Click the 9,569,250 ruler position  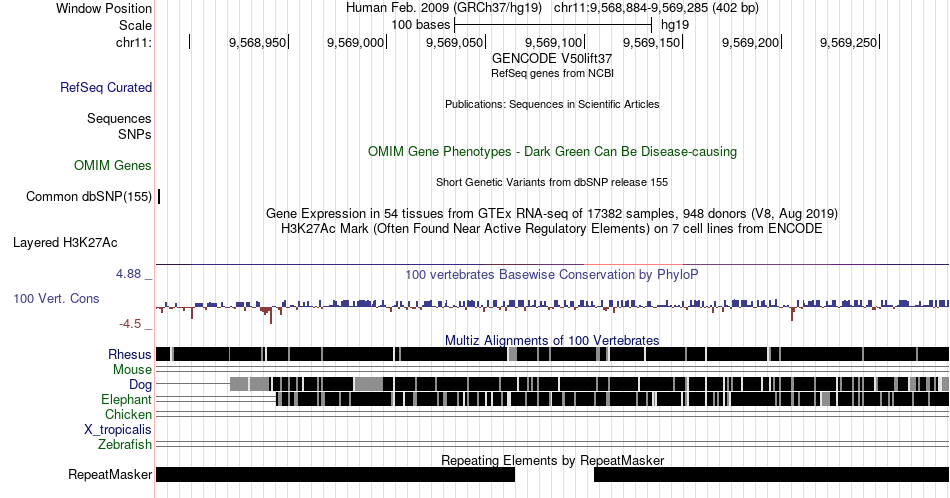(849, 42)
